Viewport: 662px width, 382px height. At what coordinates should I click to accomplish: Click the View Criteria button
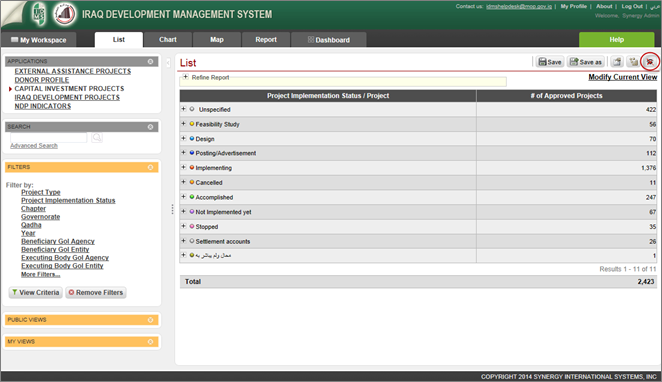pyautogui.click(x=35, y=293)
